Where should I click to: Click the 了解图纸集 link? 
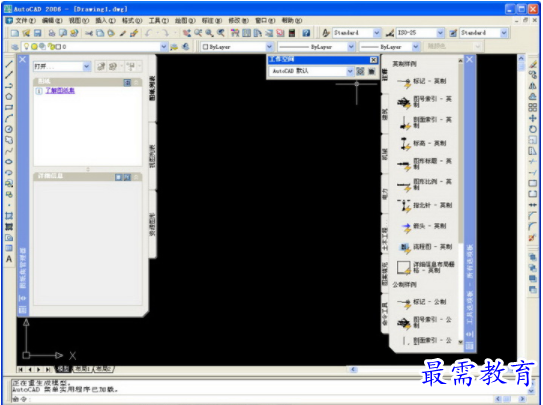pyautogui.click(x=60, y=91)
